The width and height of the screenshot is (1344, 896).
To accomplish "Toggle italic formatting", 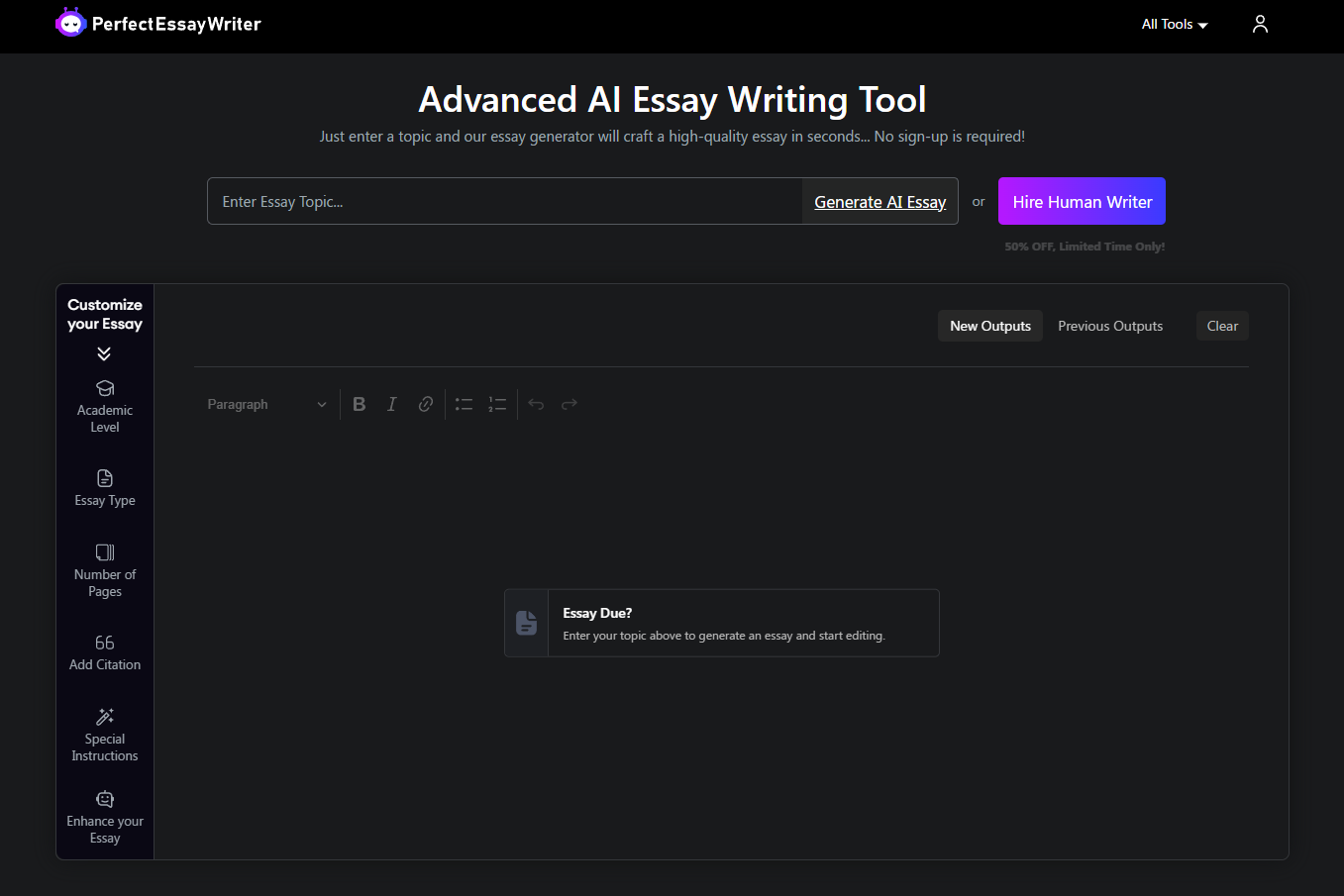I will coord(392,404).
